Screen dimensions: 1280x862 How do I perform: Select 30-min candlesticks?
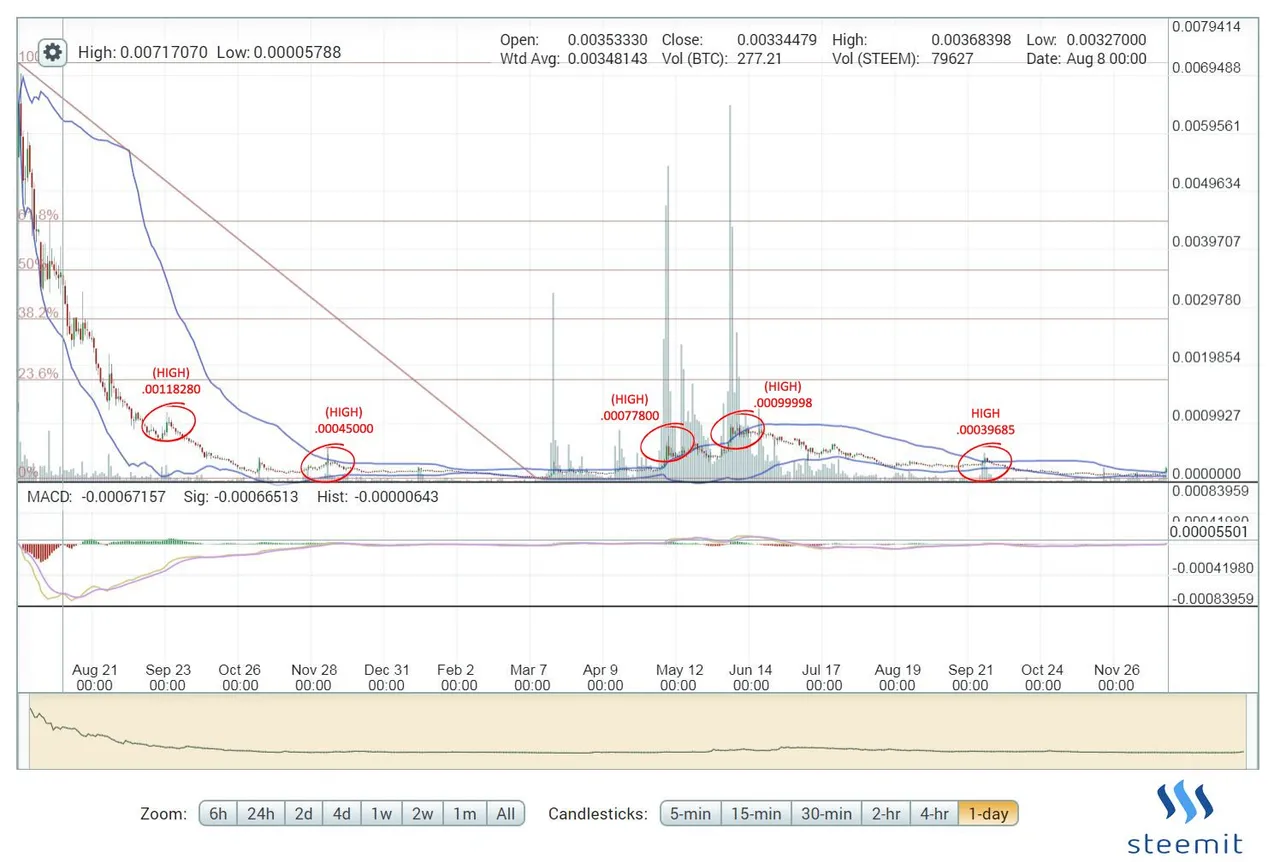pyautogui.click(x=826, y=814)
